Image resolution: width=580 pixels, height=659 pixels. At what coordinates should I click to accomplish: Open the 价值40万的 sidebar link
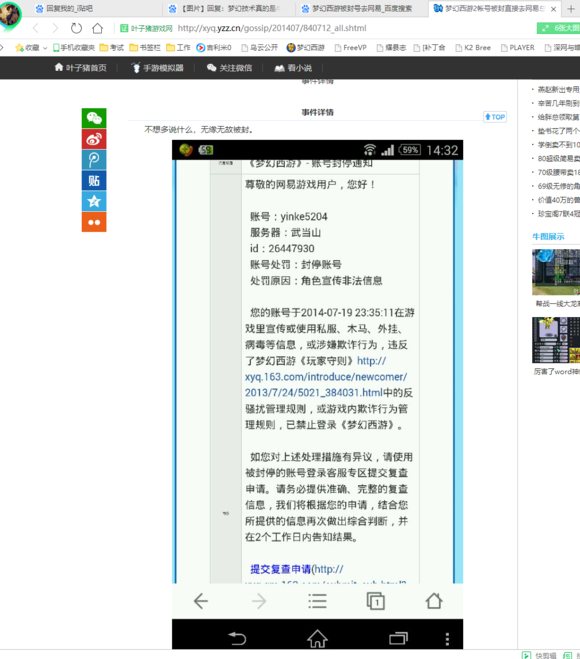click(558, 200)
